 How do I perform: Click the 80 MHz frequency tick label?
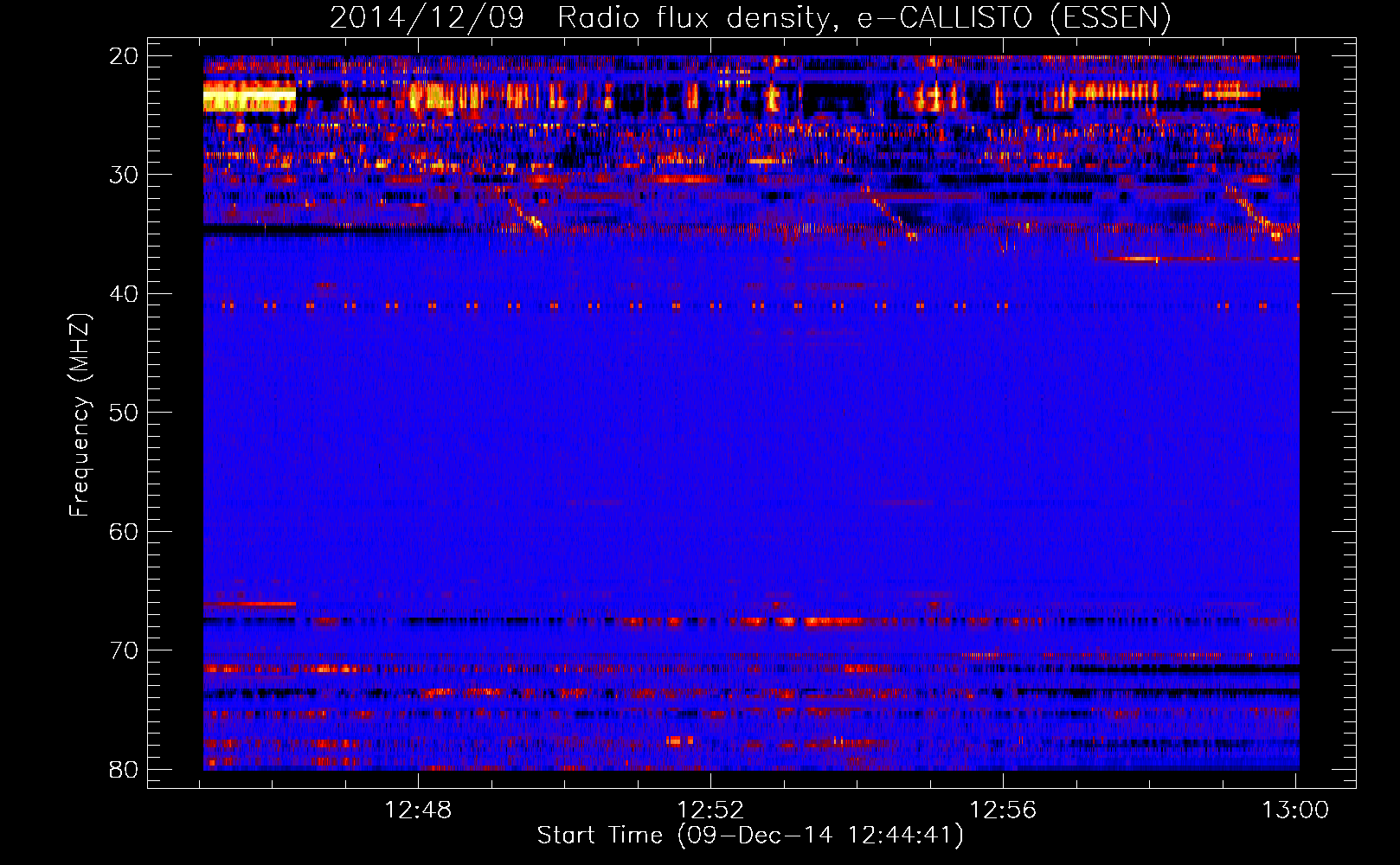(x=124, y=769)
